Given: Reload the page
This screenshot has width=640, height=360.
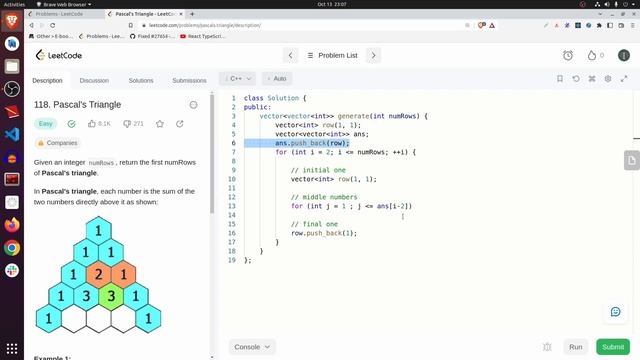Looking at the screenshot, I should click(53, 25).
